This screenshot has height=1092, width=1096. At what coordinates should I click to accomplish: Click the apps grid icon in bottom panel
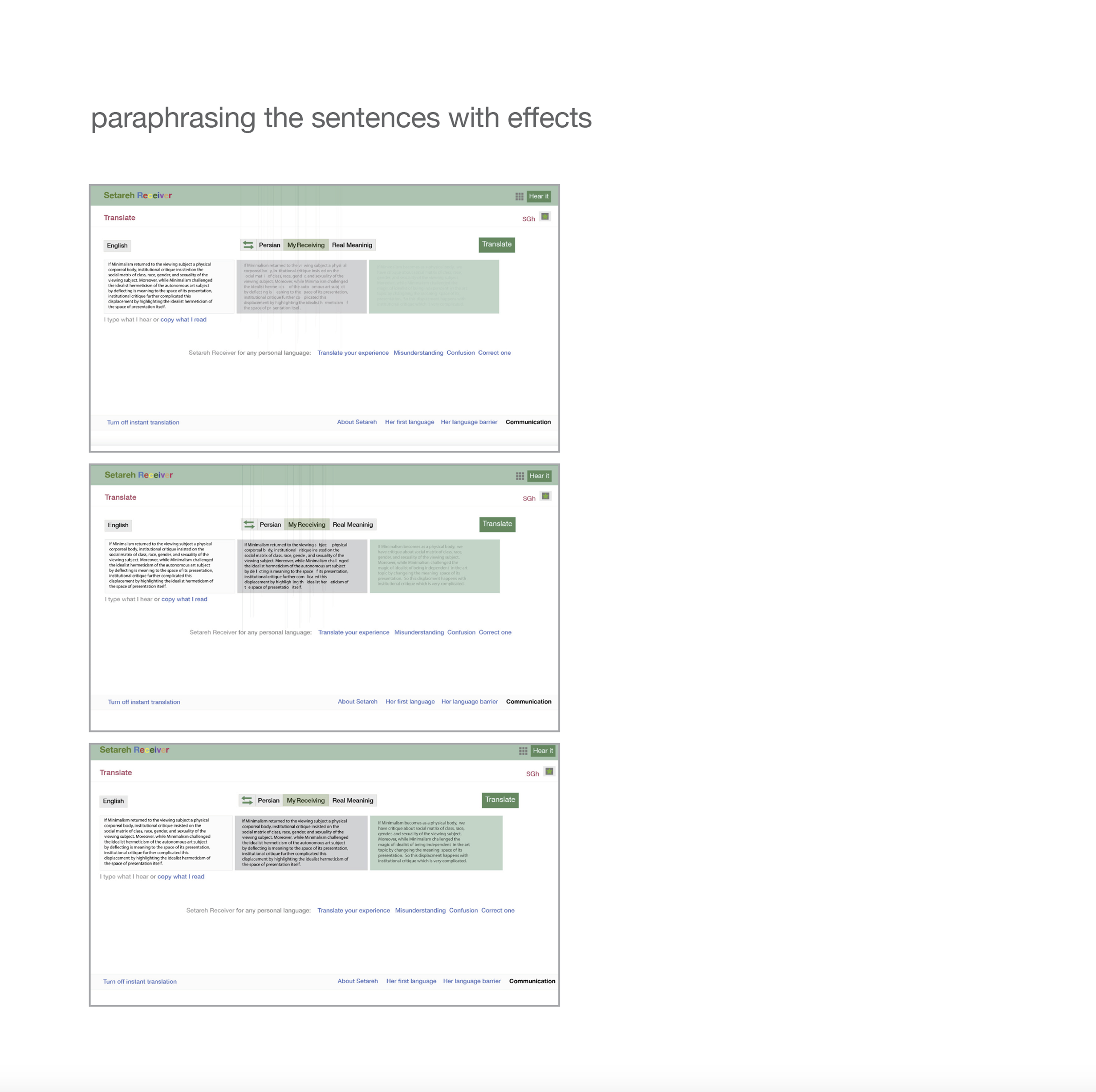click(523, 751)
